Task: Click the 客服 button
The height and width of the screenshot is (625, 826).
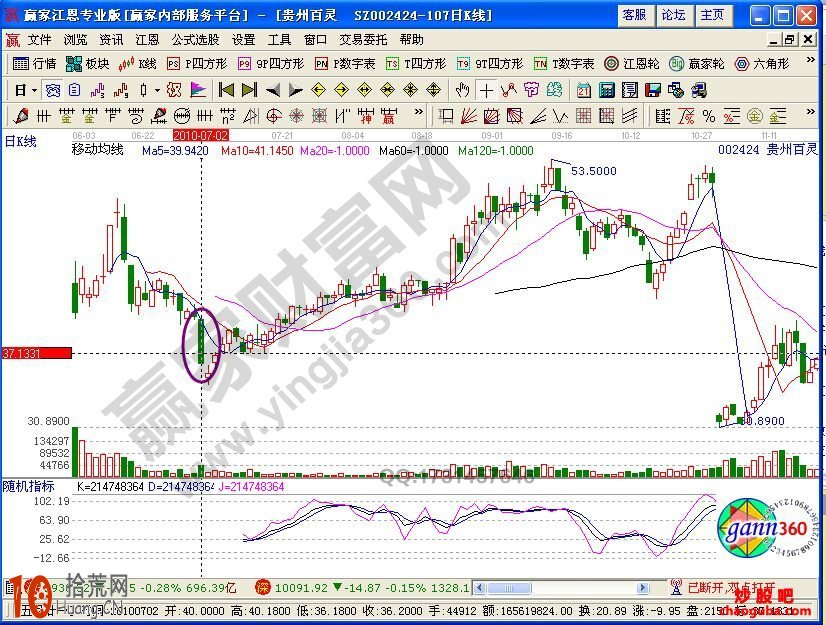Action: pos(635,15)
